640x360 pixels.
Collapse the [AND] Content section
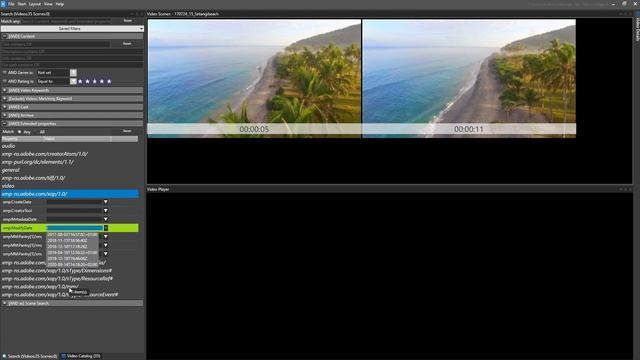[x=4, y=36]
